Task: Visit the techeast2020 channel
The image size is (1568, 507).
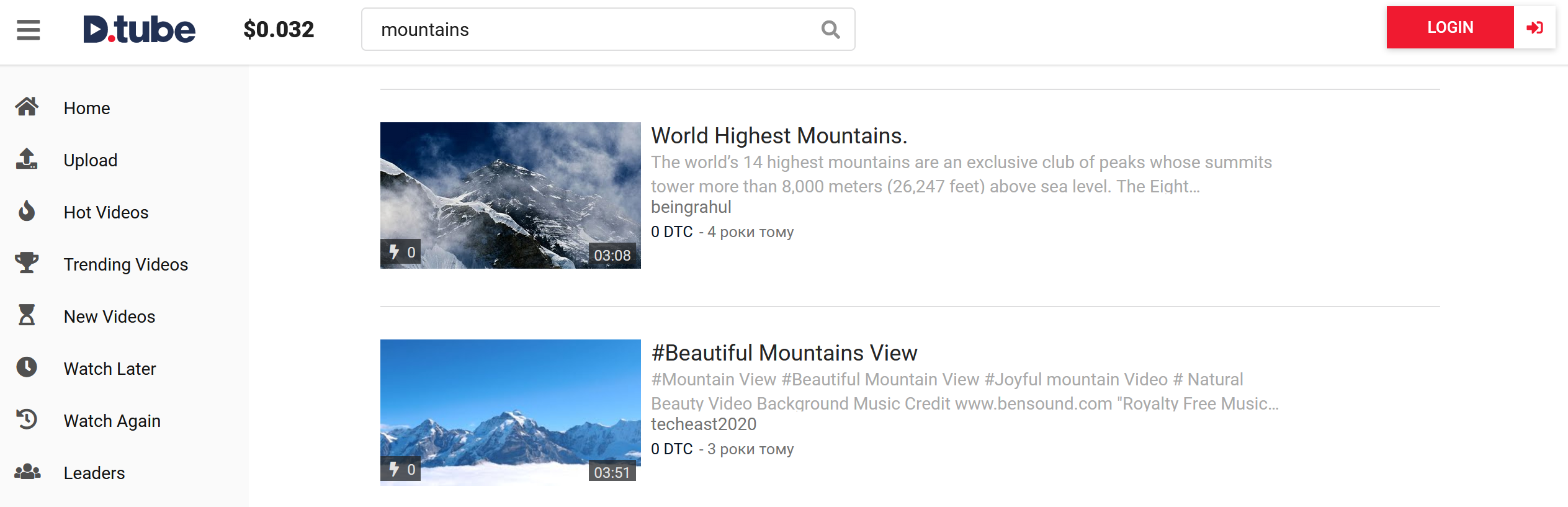Action: (x=703, y=424)
